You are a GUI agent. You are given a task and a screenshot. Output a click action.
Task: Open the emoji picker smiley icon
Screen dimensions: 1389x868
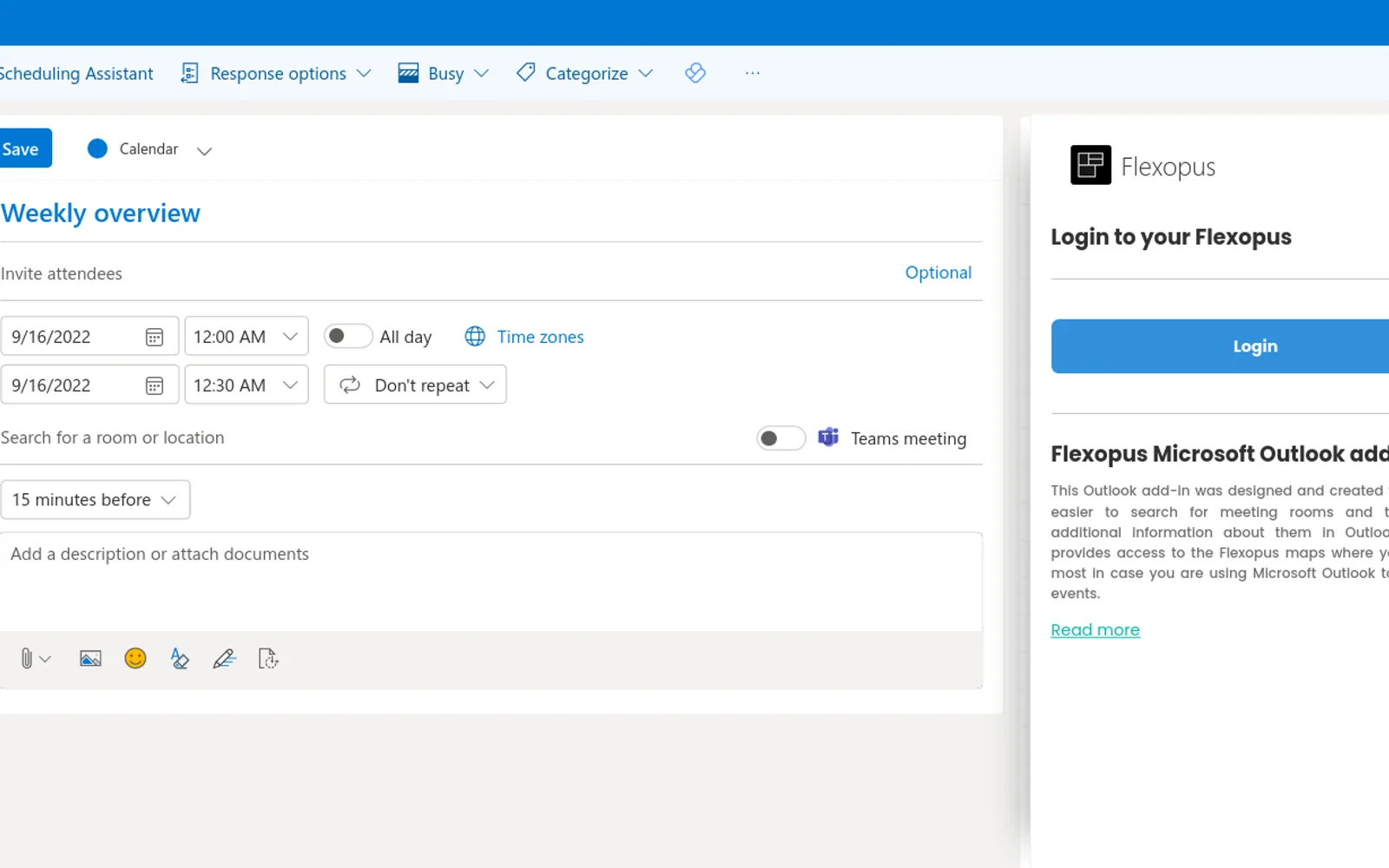click(x=135, y=658)
